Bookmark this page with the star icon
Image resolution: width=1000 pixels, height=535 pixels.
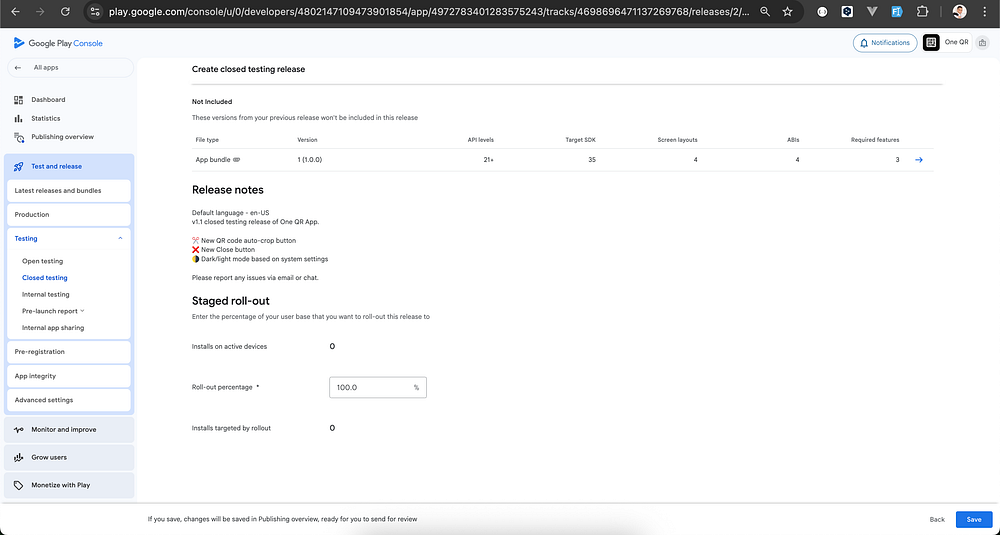(788, 11)
